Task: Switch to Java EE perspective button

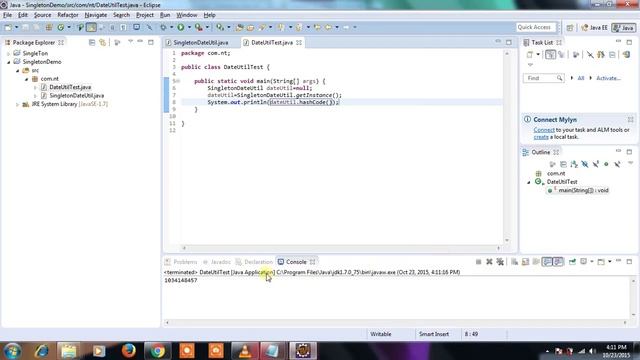Action: 595,28
